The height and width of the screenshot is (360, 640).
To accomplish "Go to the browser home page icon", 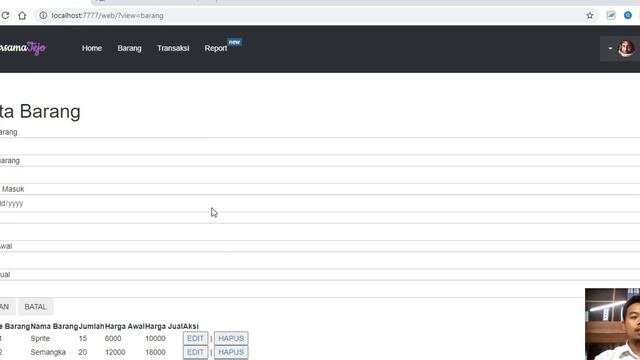I will (x=22, y=16).
